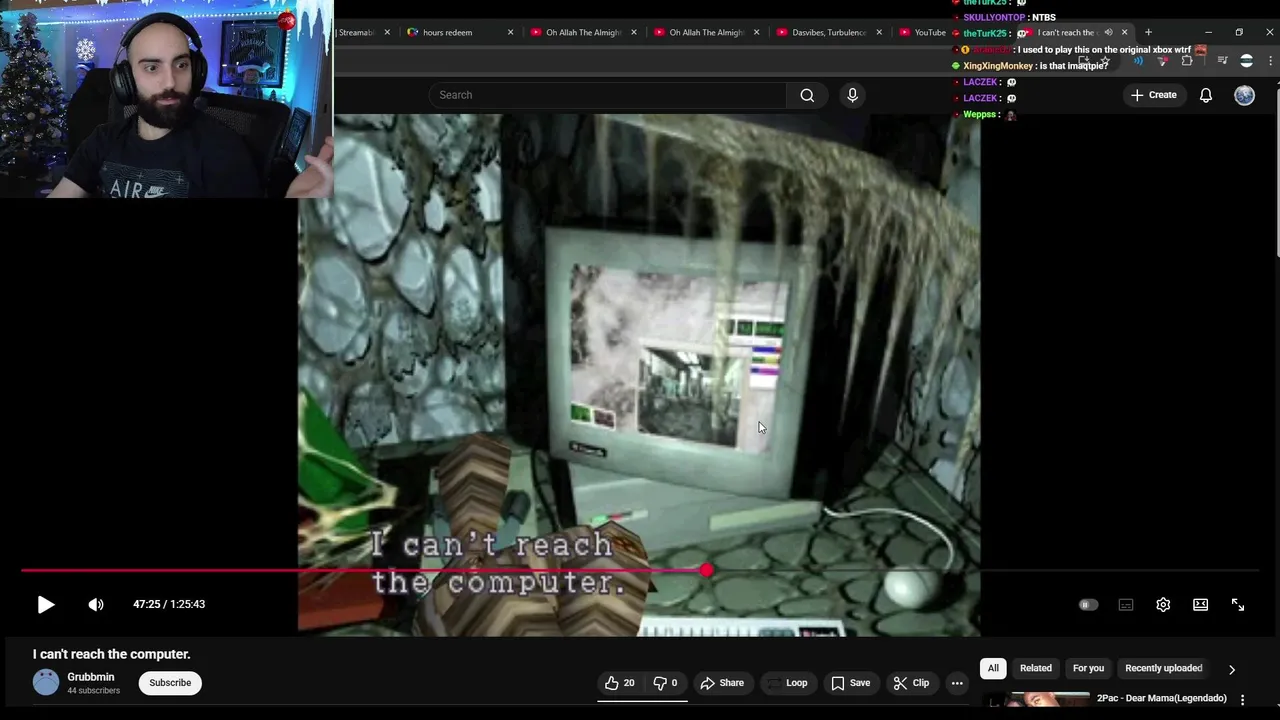Open a new browser tab with plus
Image resolution: width=1280 pixels, height=720 pixels.
(x=1148, y=32)
